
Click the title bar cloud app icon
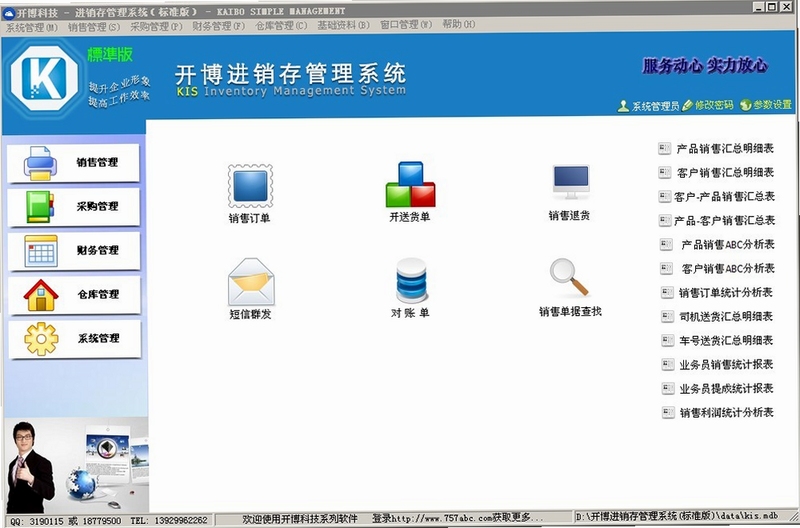(9, 12)
